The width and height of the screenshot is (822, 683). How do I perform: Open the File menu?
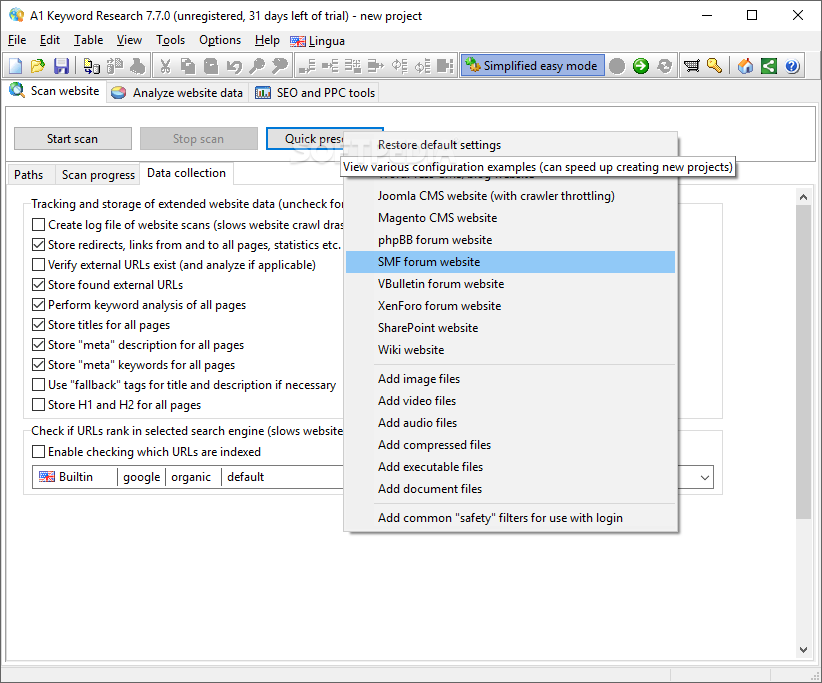[x=17, y=40]
